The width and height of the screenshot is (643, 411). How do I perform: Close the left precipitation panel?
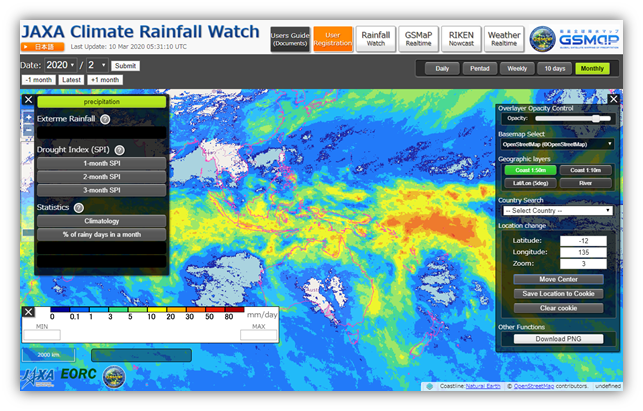(x=28, y=100)
